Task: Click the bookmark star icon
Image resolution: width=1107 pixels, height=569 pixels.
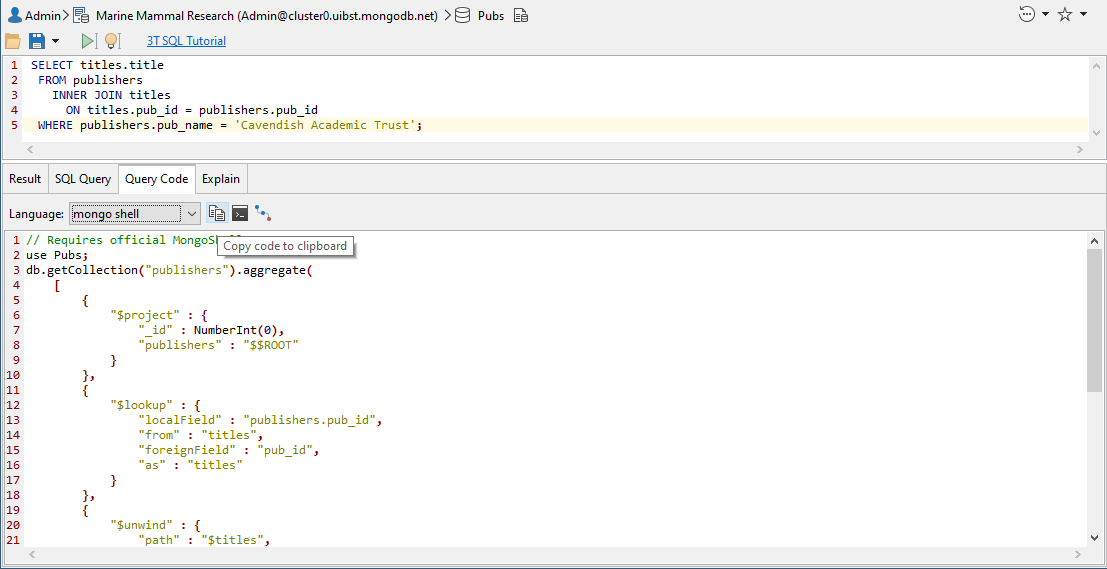Action: click(x=1065, y=14)
